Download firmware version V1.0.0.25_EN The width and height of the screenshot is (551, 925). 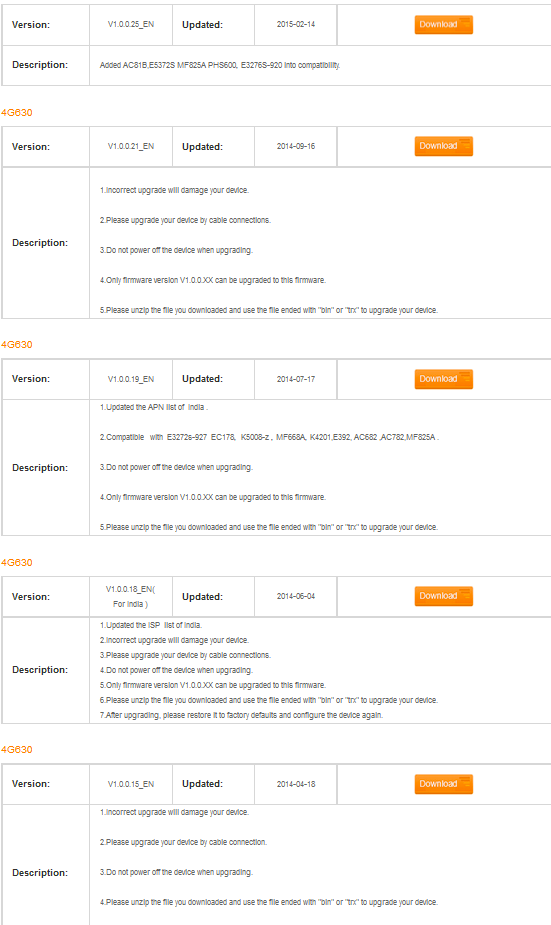pyautogui.click(x=444, y=25)
